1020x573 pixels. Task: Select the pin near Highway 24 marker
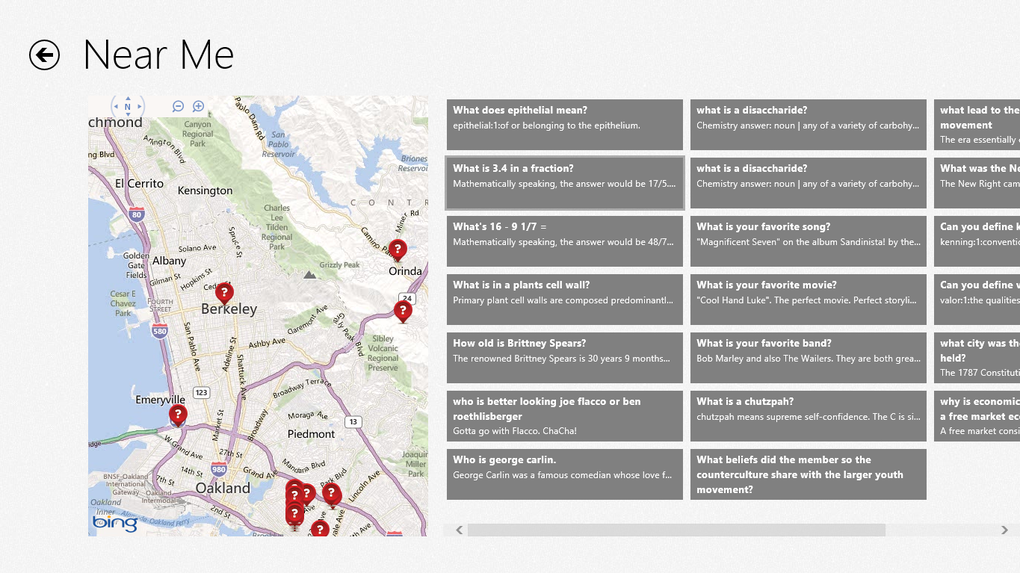(x=403, y=312)
